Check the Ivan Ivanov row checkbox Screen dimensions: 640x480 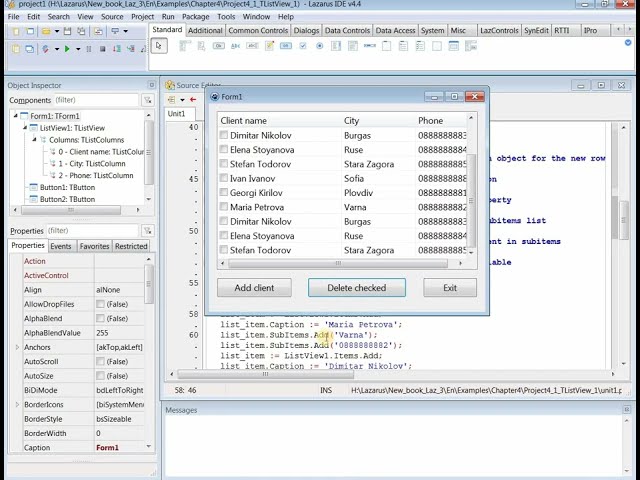224,178
